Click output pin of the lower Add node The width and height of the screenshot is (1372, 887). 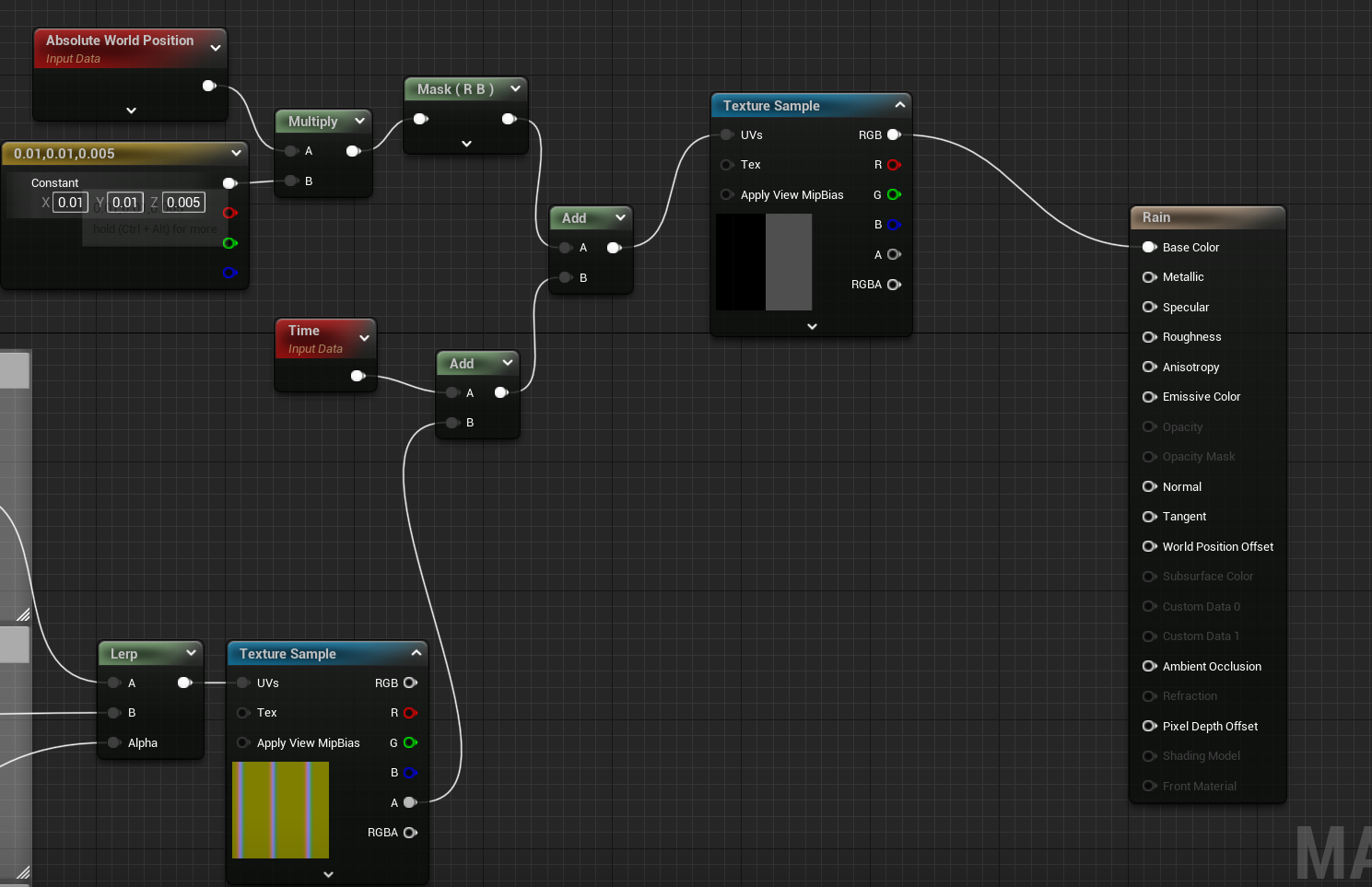pos(501,392)
